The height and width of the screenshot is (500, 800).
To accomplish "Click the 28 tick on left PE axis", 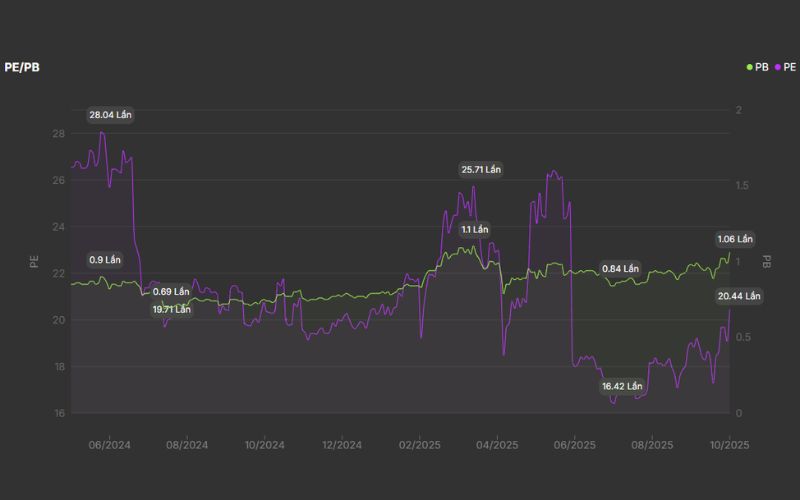I will (59, 134).
